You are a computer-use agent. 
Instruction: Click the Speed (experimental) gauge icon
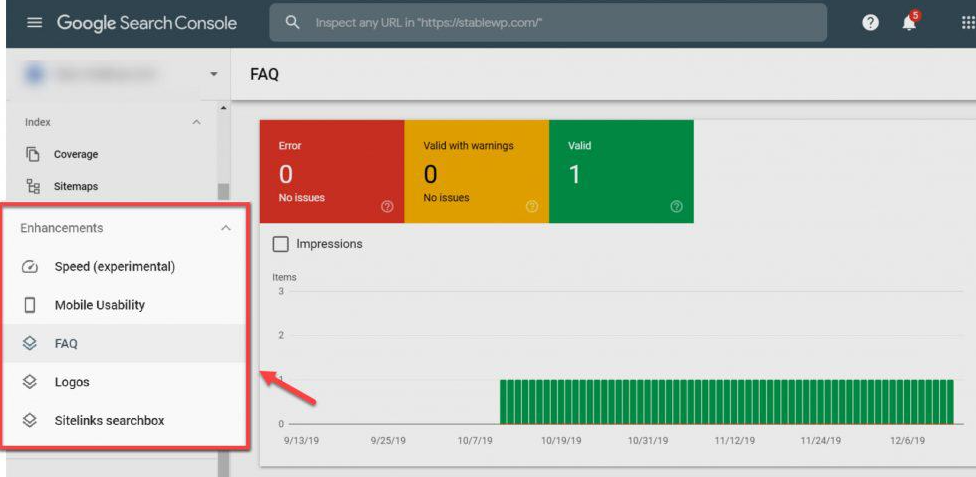pyautogui.click(x=30, y=267)
